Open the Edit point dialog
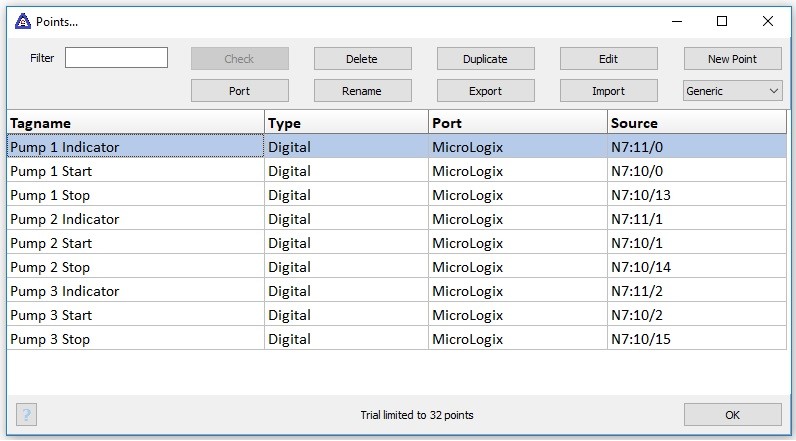 [609, 59]
